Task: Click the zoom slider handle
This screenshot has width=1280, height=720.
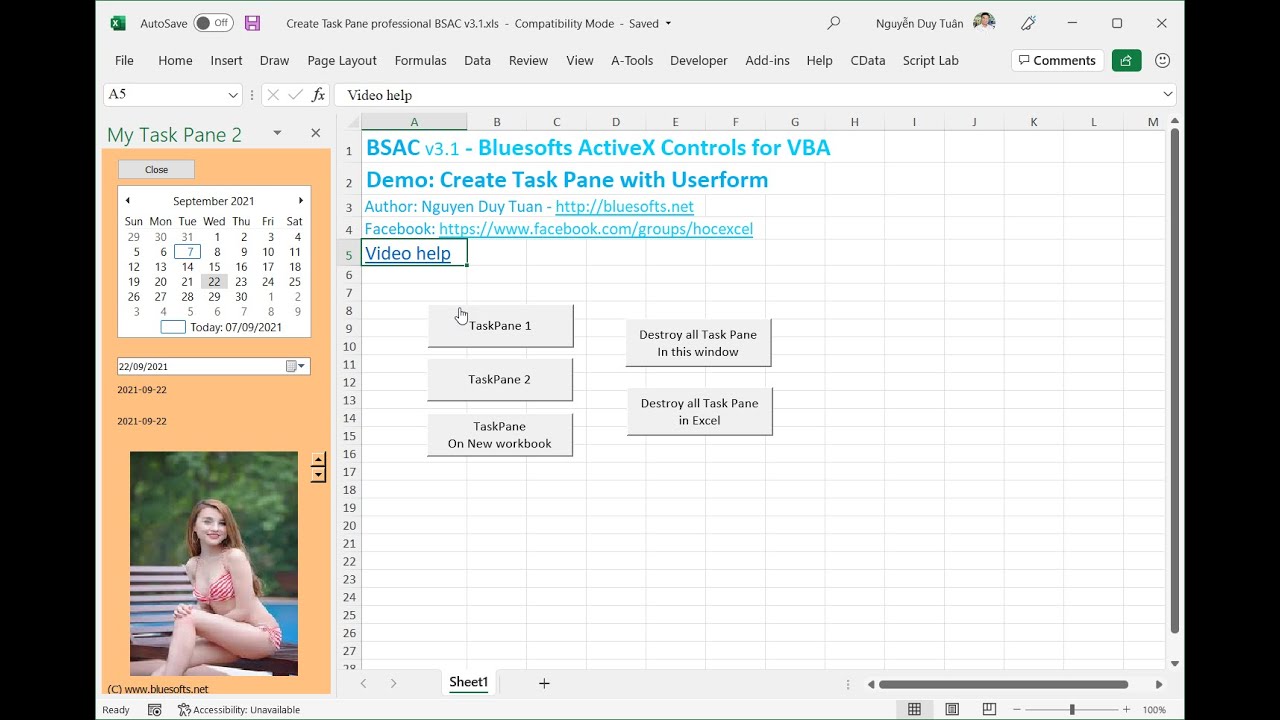Action: 1072,710
